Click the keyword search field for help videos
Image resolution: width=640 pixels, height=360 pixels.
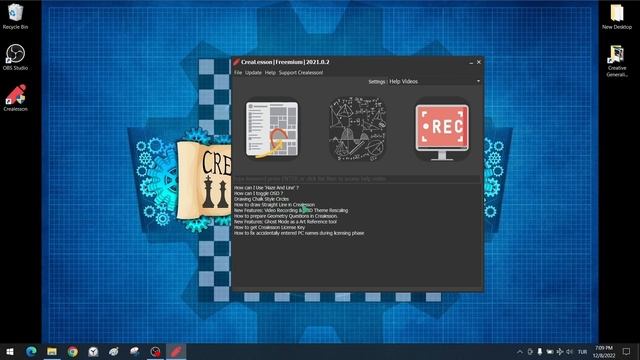coord(357,179)
